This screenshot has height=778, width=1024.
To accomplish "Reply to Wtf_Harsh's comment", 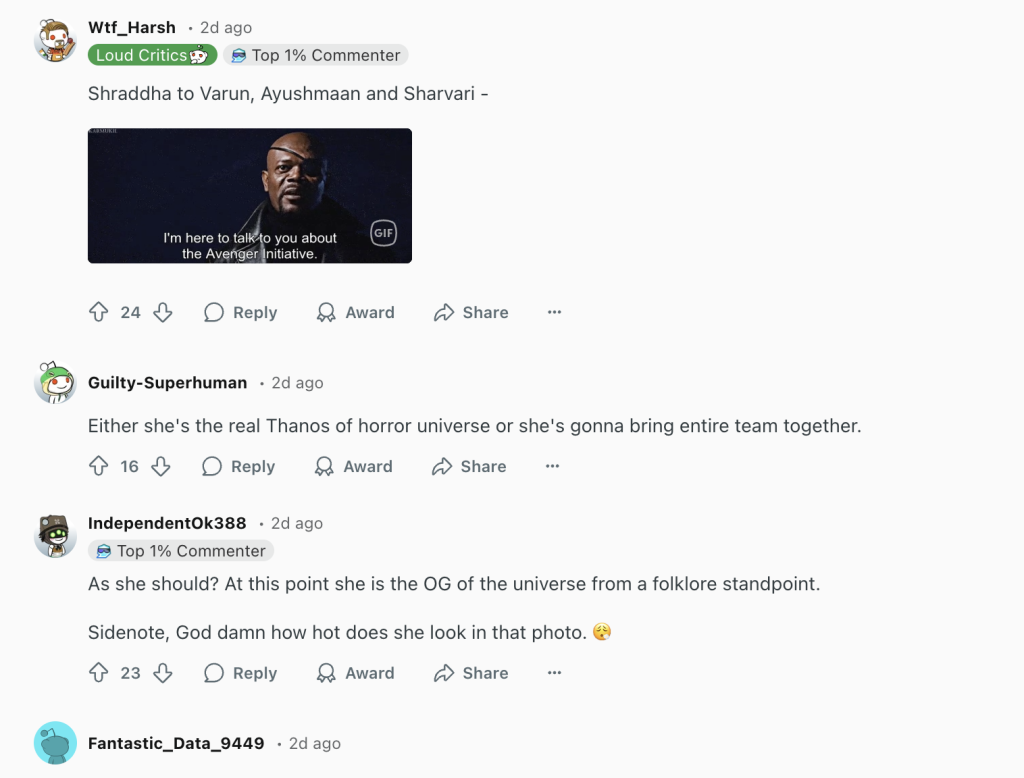I will pyautogui.click(x=241, y=313).
